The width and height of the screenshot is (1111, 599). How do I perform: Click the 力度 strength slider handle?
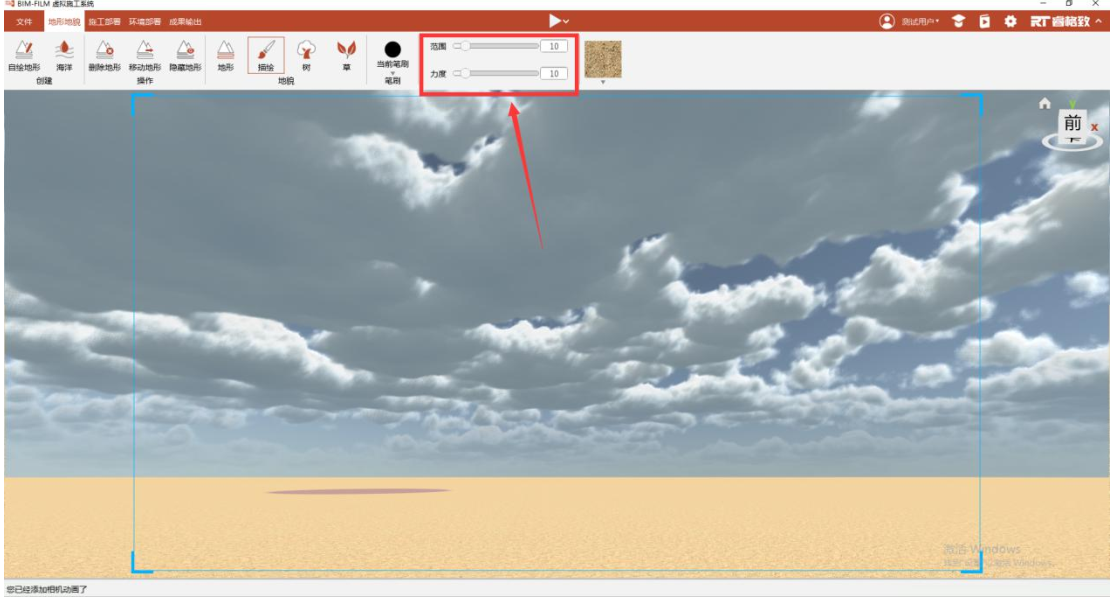point(465,73)
